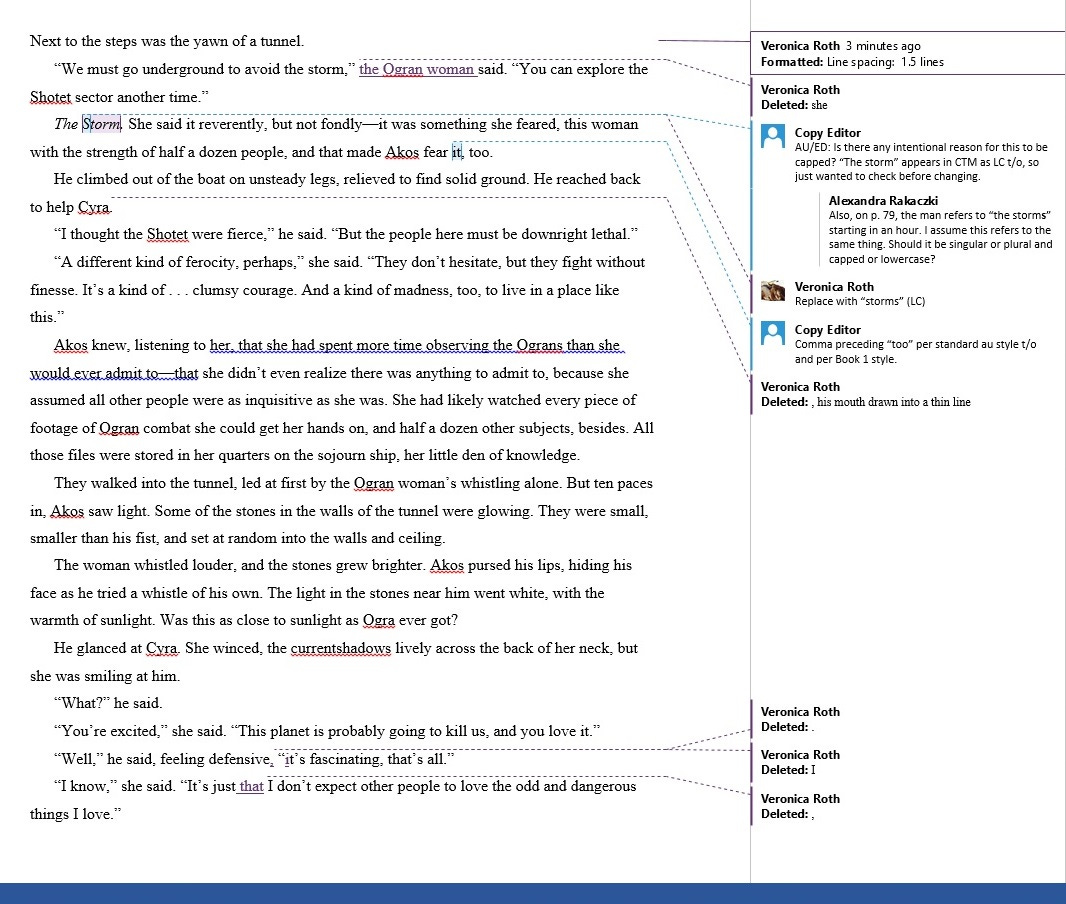Click the underlined word 'Ogra' before 'ever got'
The image size is (1066, 904).
[379, 621]
